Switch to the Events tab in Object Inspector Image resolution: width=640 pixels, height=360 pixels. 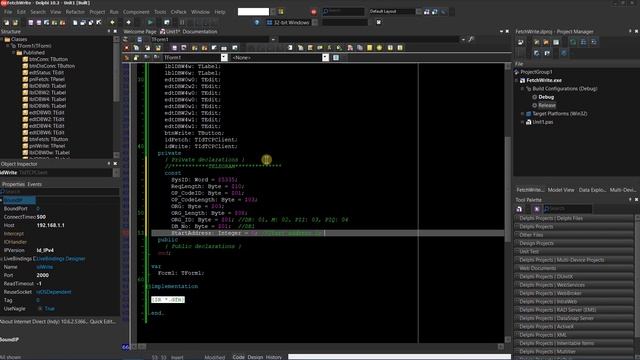pos(34,184)
